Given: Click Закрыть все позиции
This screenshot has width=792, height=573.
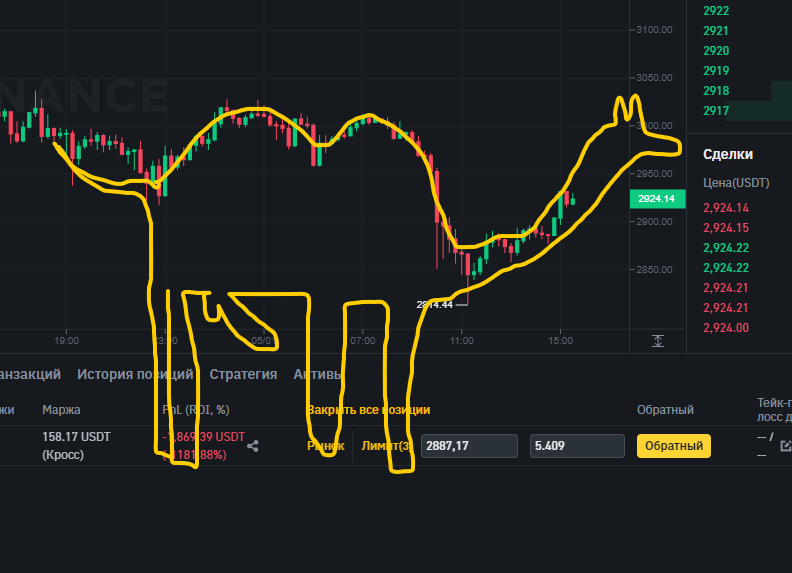Looking at the screenshot, I should click(x=368, y=410).
